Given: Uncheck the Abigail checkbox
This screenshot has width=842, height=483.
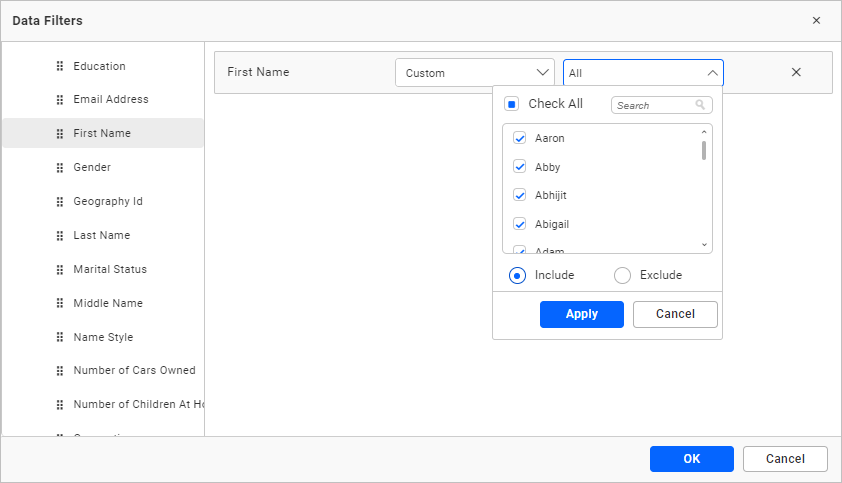Looking at the screenshot, I should click(520, 224).
